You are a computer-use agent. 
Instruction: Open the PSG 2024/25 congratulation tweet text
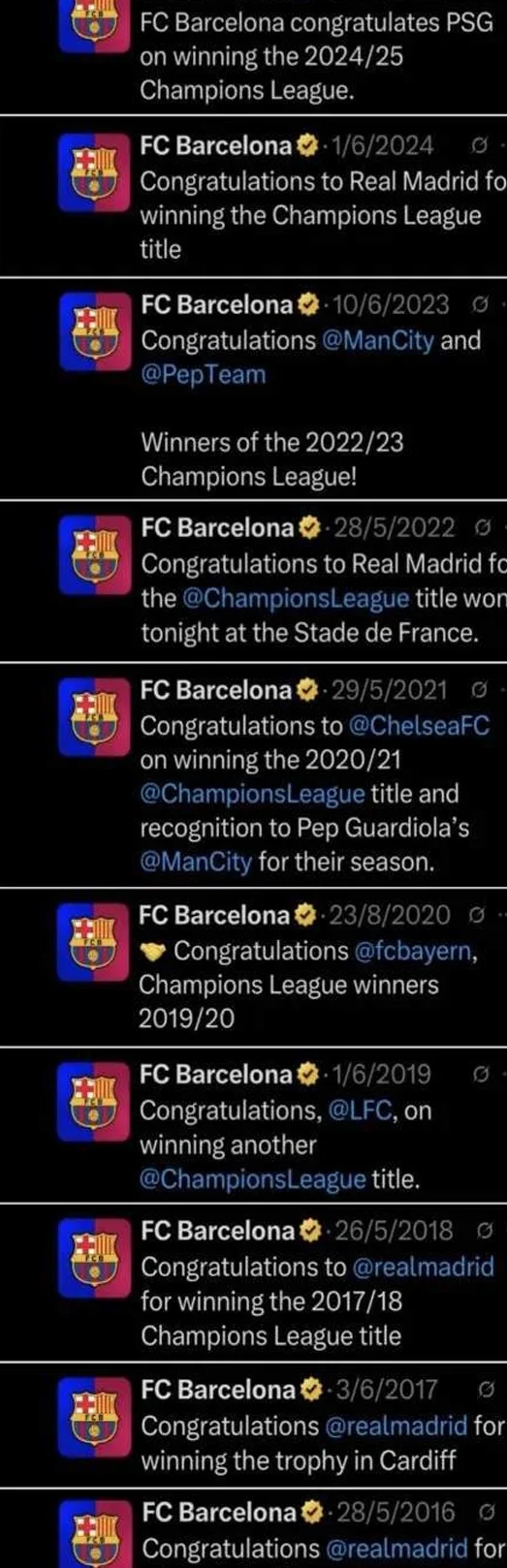pos(317,56)
